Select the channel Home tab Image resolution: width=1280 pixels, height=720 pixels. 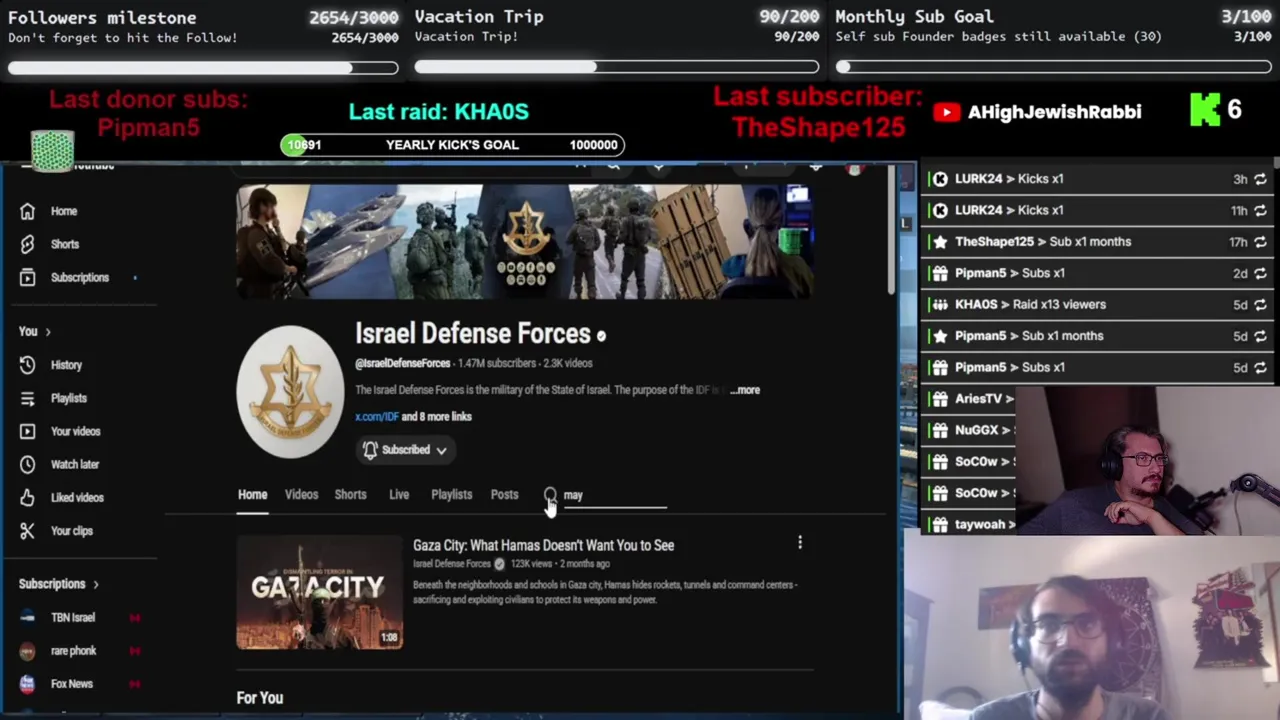(252, 495)
